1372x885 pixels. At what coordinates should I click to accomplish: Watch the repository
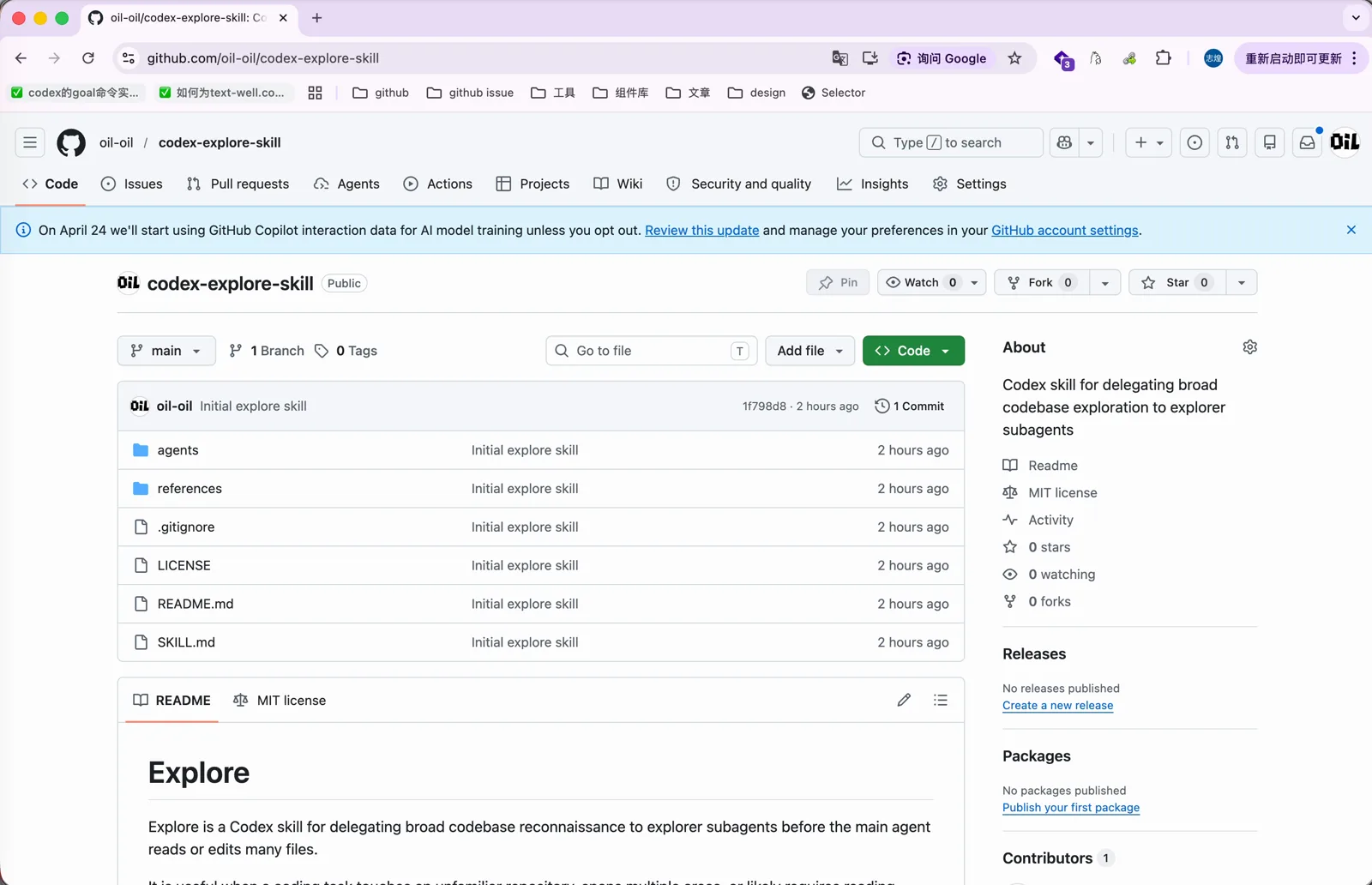click(921, 282)
